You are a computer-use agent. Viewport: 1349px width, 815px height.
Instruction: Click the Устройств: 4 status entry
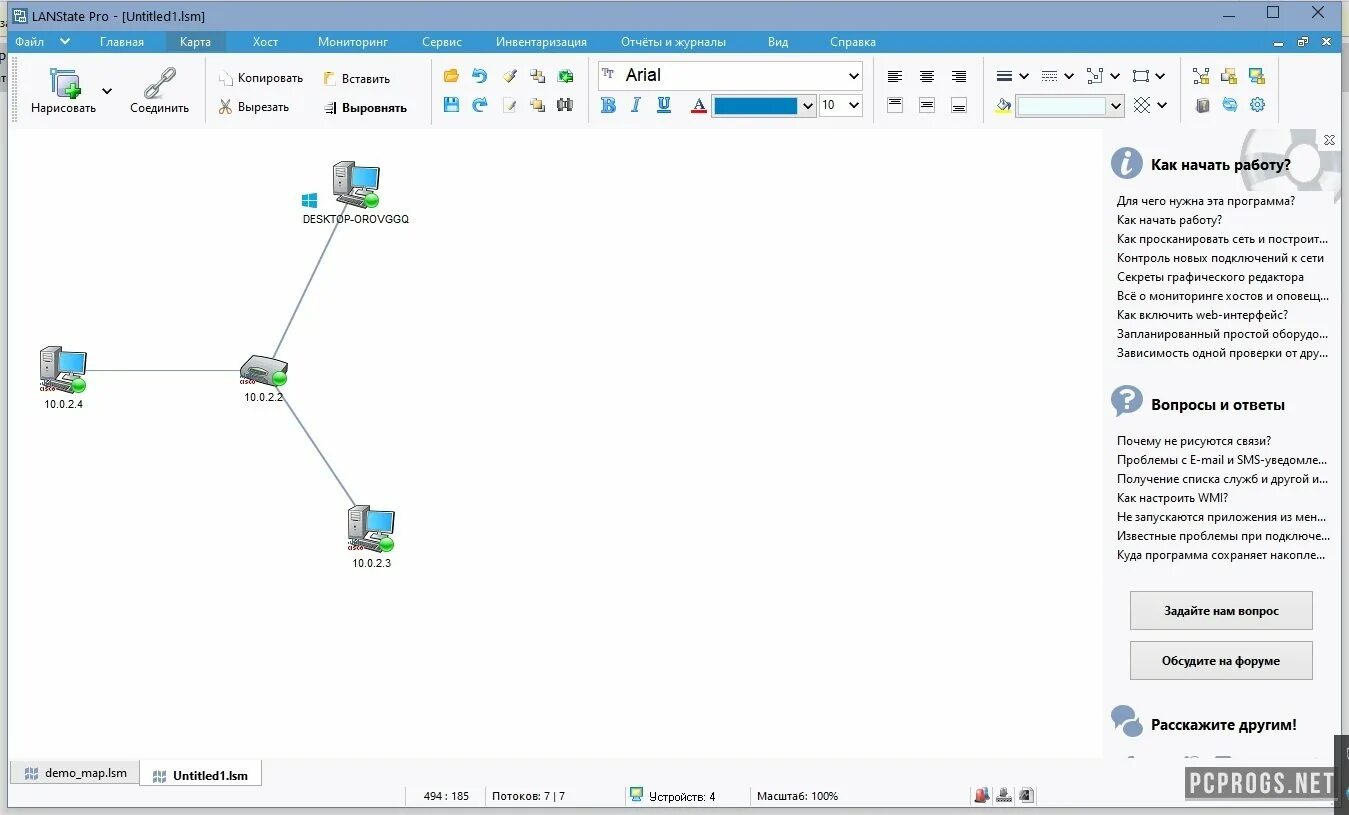pyautogui.click(x=672, y=796)
